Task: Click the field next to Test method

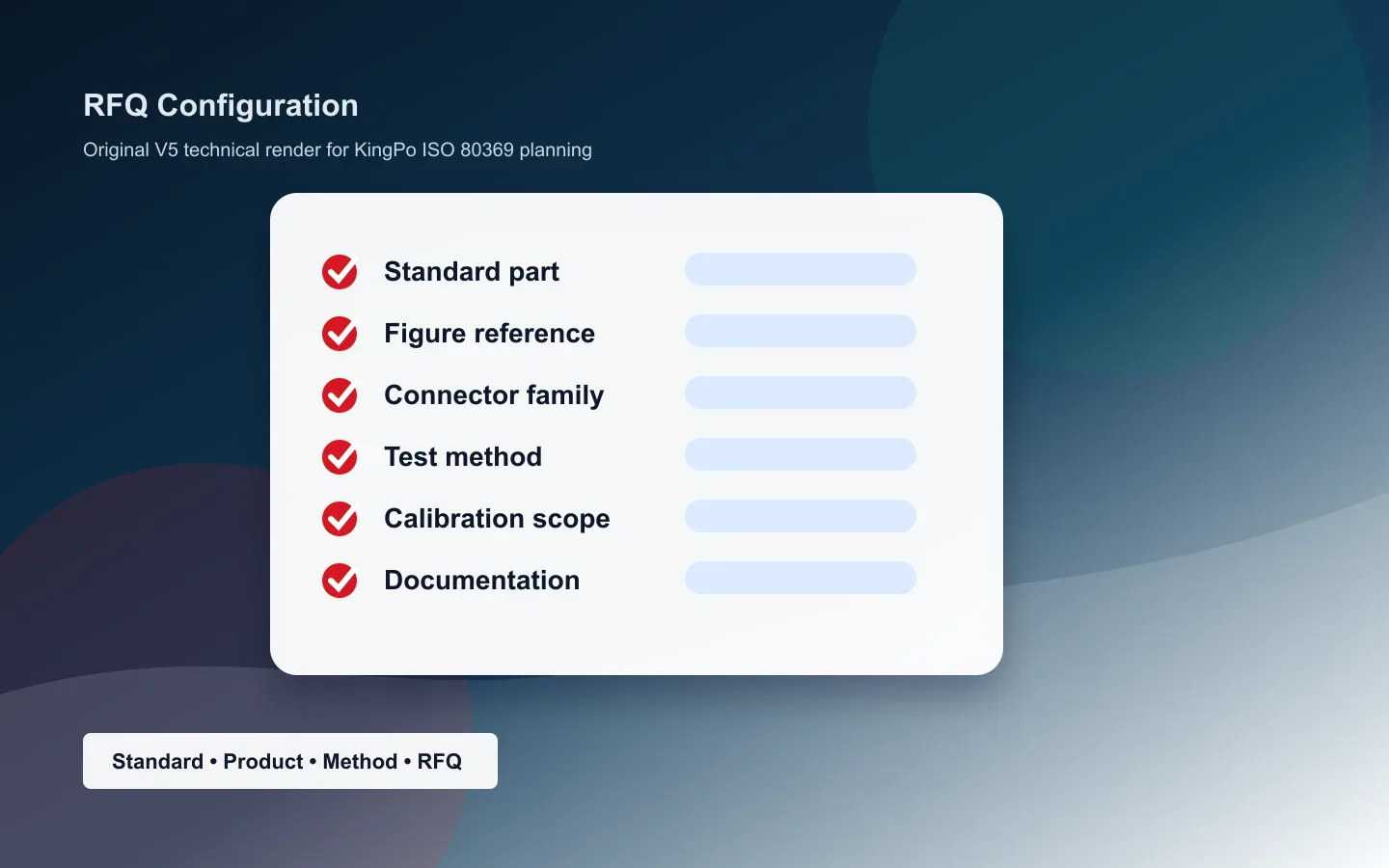Action: (801, 454)
